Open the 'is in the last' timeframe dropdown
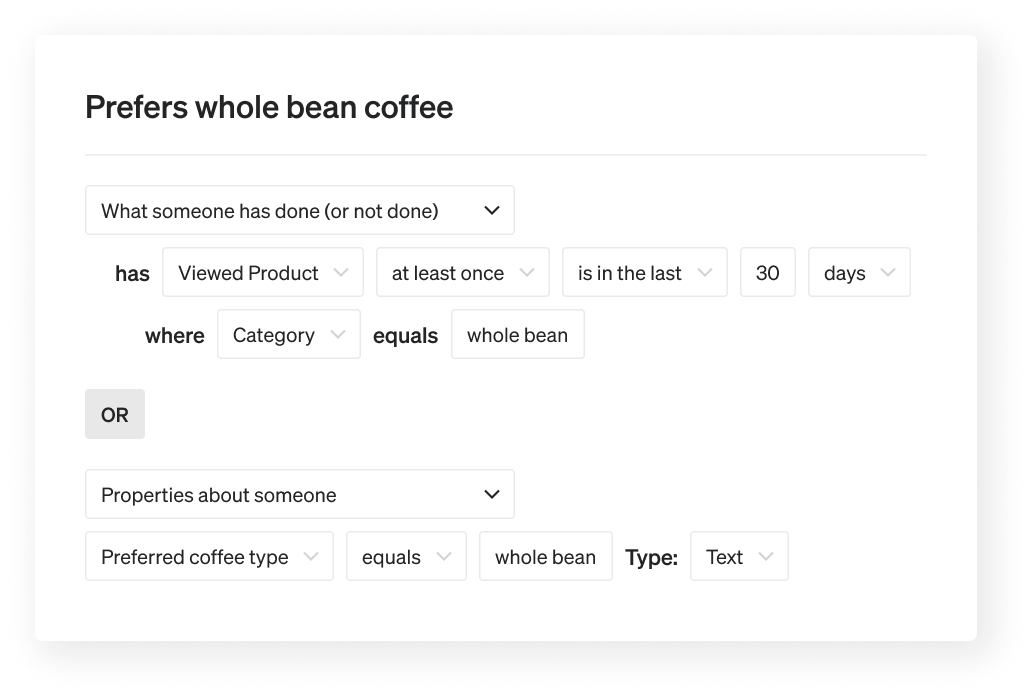 pos(644,272)
